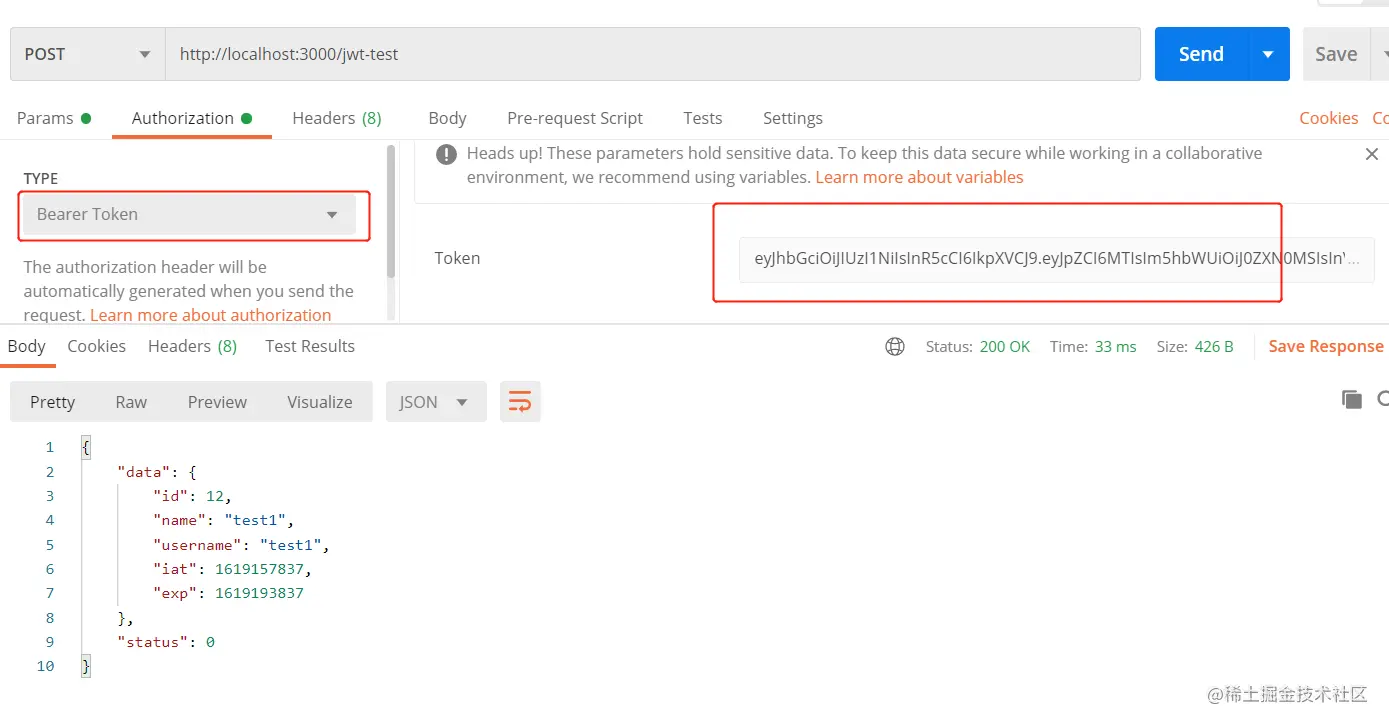The image size is (1389, 726).
Task: Select the response Cookies tab
Action: (x=97, y=346)
